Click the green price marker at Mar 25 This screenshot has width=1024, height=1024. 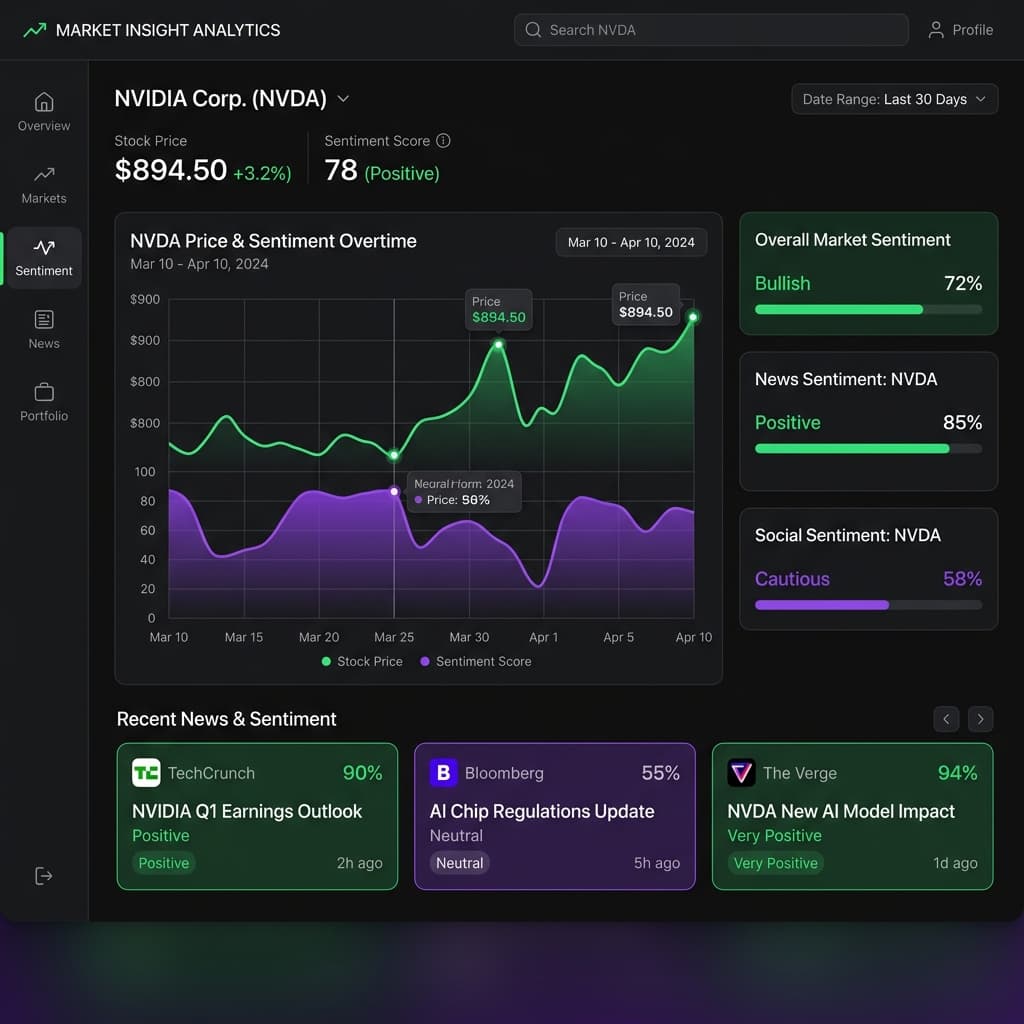394,455
